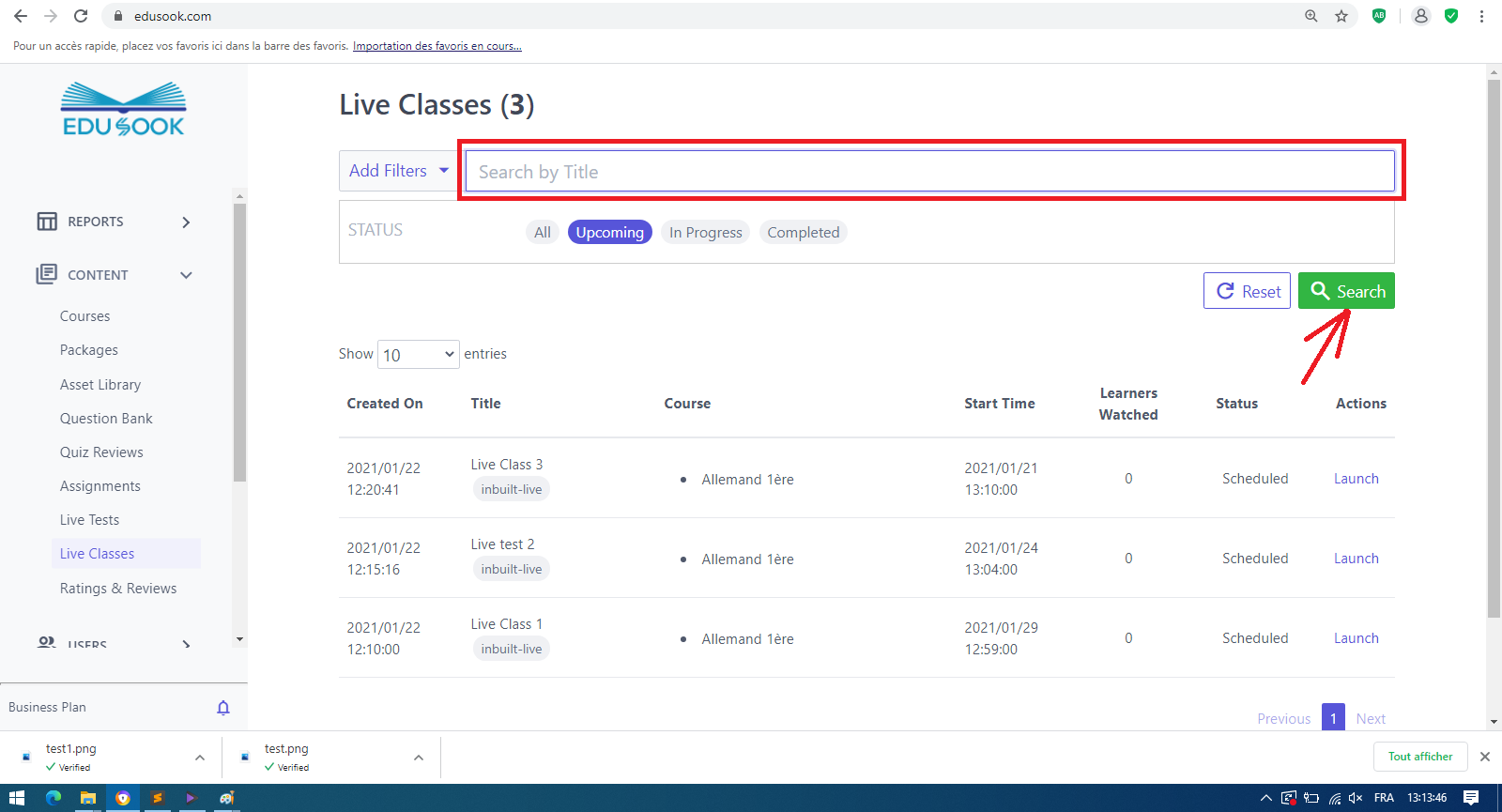Open the Add Filters dropdown
The image size is (1502, 812).
pos(398,171)
